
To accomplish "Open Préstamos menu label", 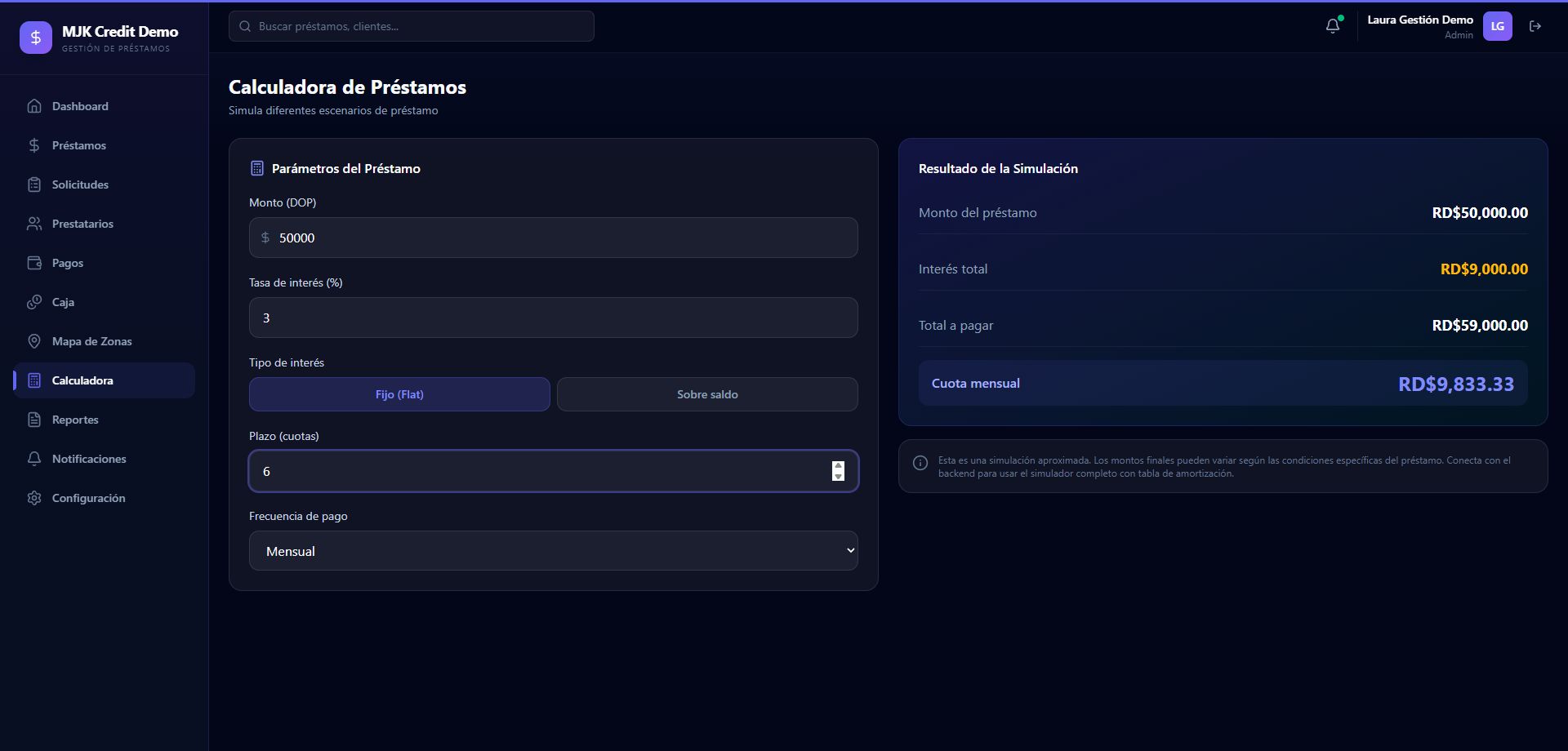I will [x=79, y=145].
